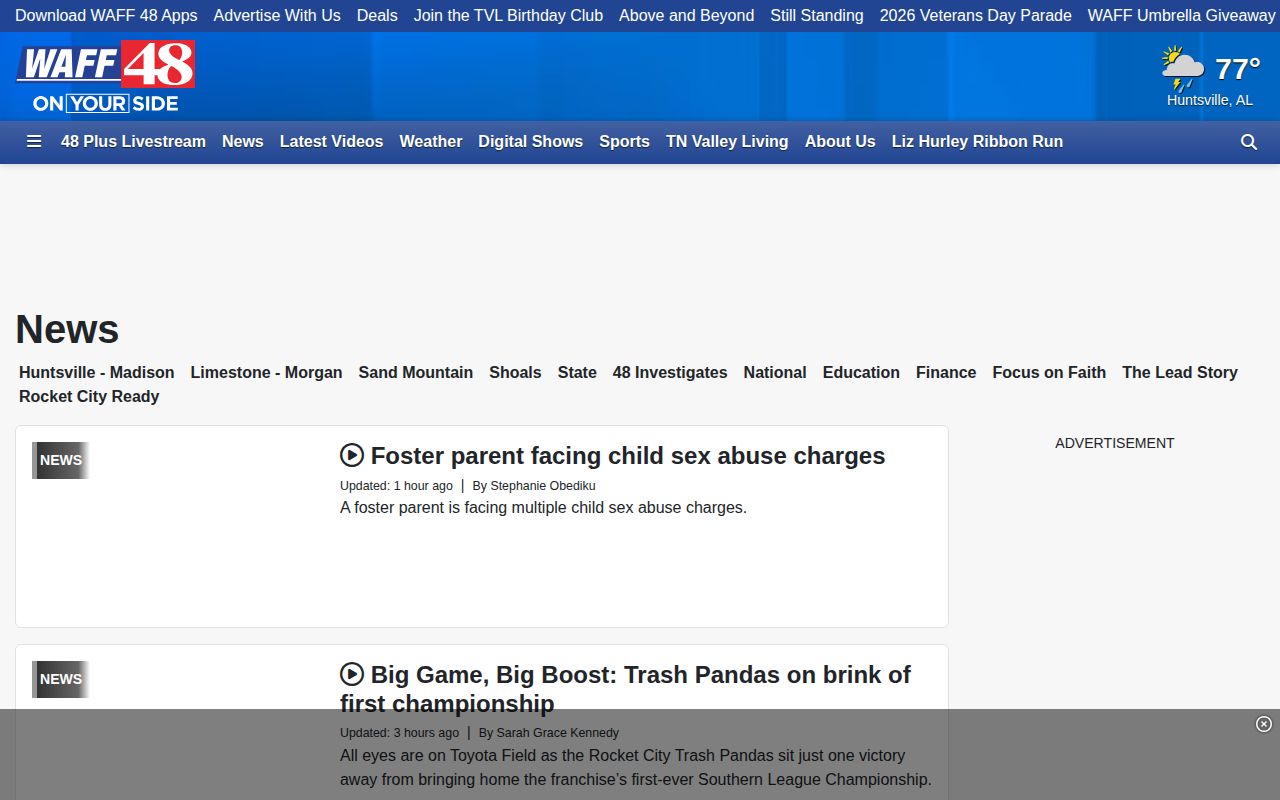Select the Huntsville - Madison category
Image resolution: width=1280 pixels, height=800 pixels.
[97, 372]
